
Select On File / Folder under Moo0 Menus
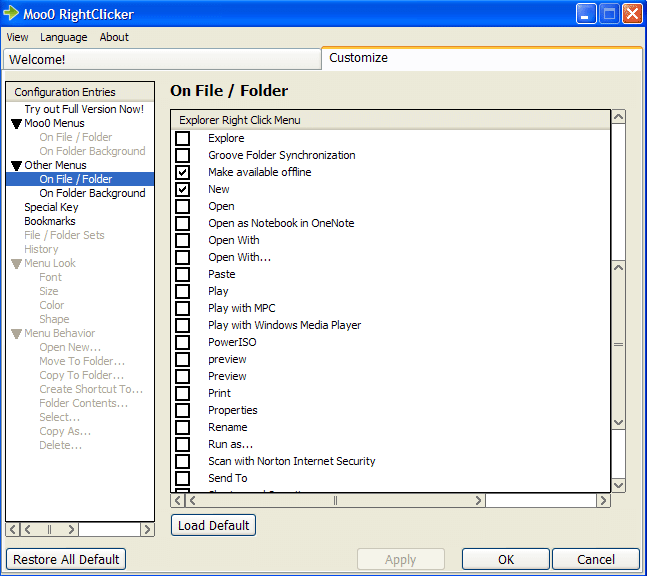pos(76,137)
